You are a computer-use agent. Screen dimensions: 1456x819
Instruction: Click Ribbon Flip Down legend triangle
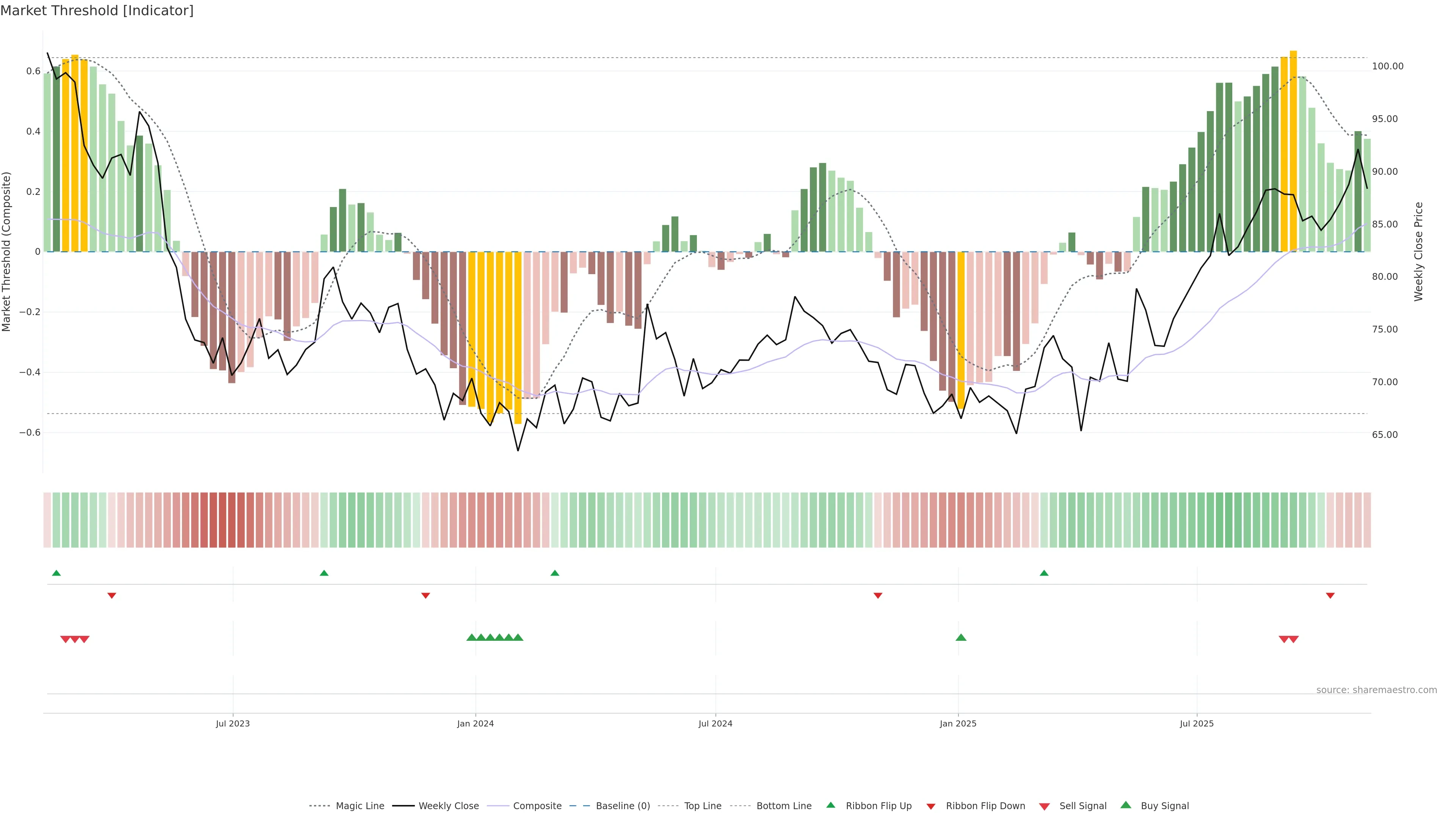931,806
